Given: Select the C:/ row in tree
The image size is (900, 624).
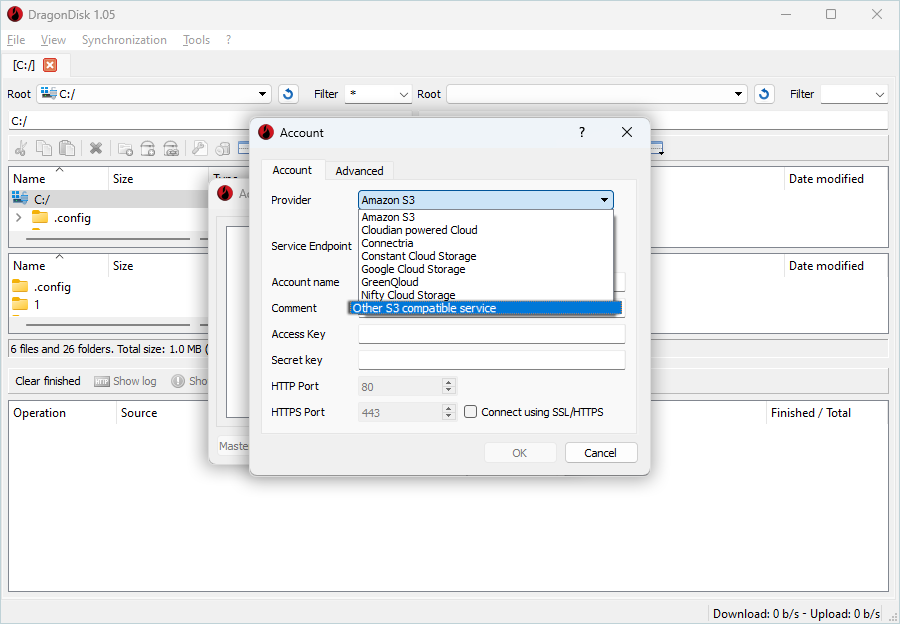Looking at the screenshot, I should point(109,199).
